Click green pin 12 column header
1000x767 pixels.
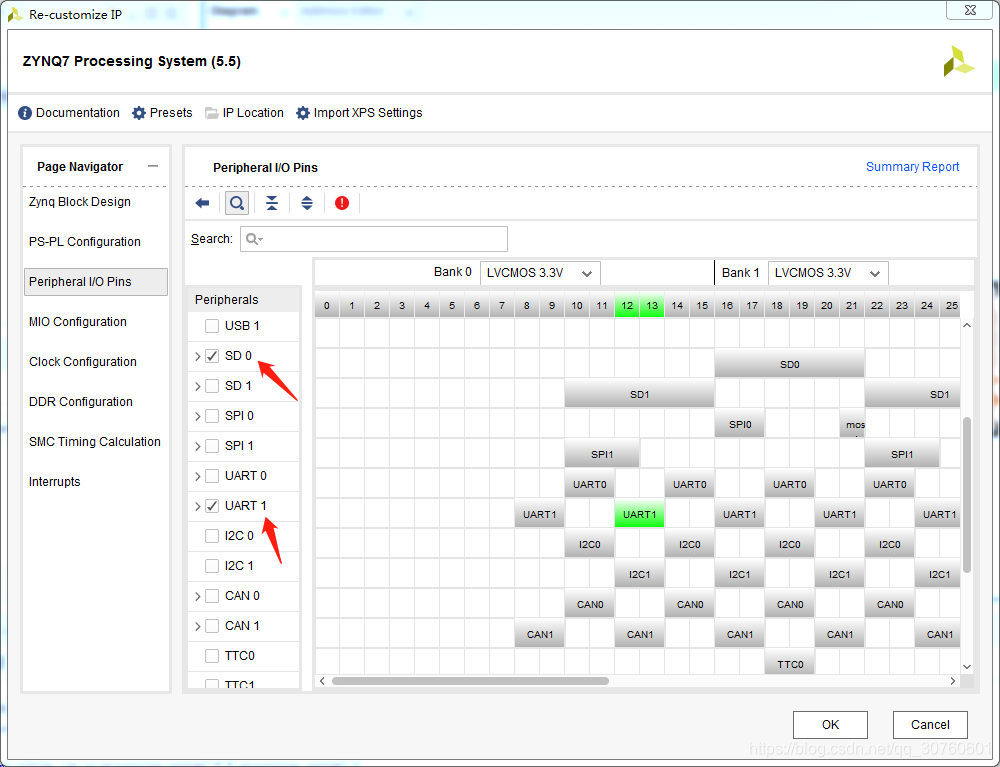click(627, 306)
